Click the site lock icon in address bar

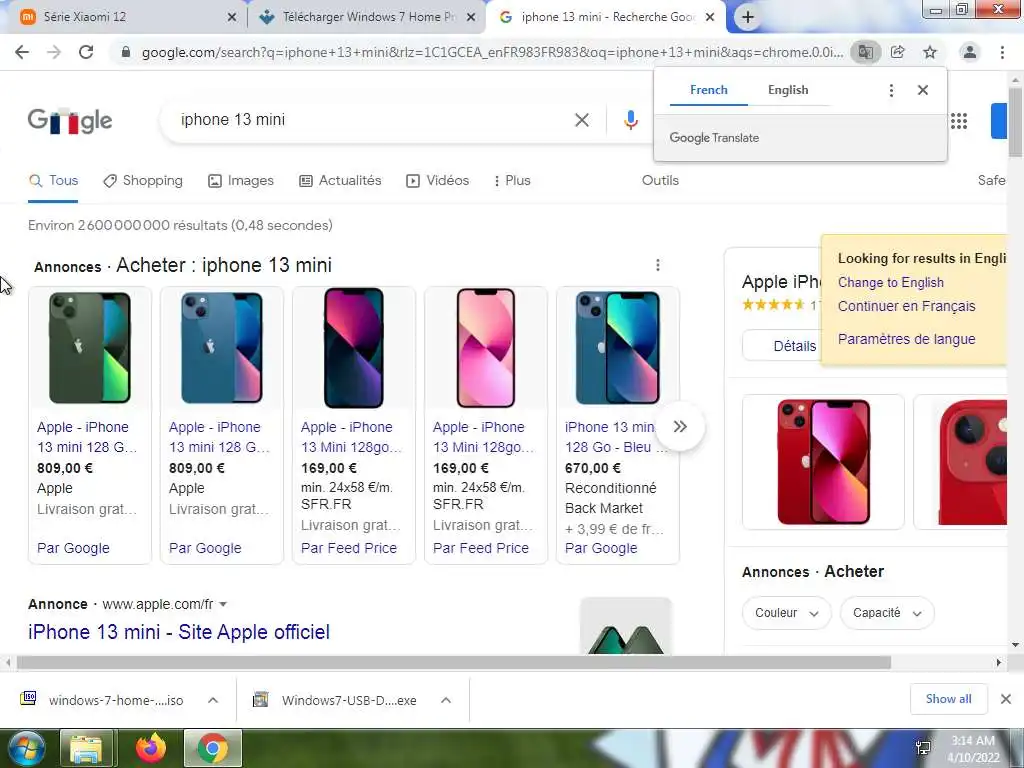tap(126, 52)
